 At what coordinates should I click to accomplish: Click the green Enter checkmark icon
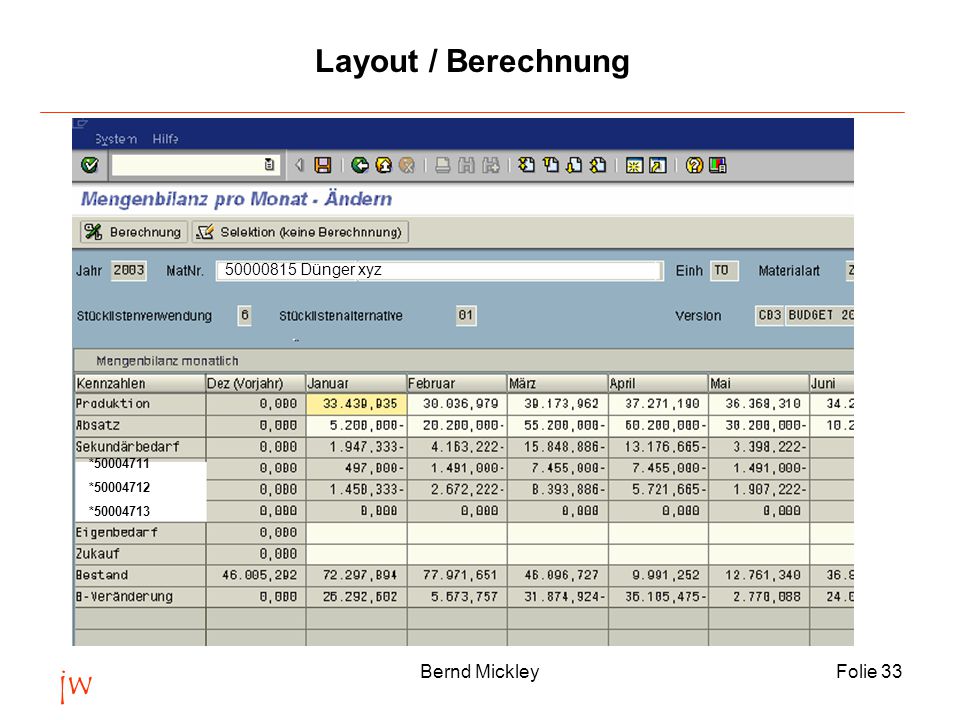(90, 165)
